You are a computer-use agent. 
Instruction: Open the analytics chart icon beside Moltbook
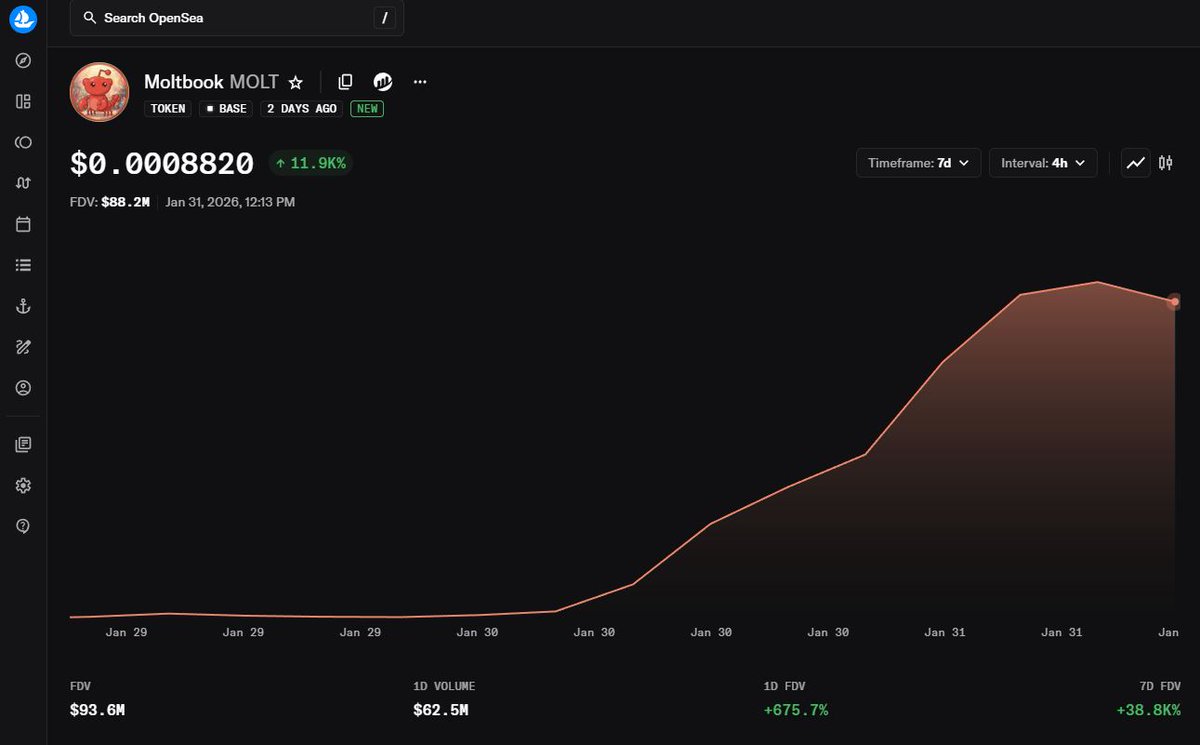point(382,82)
